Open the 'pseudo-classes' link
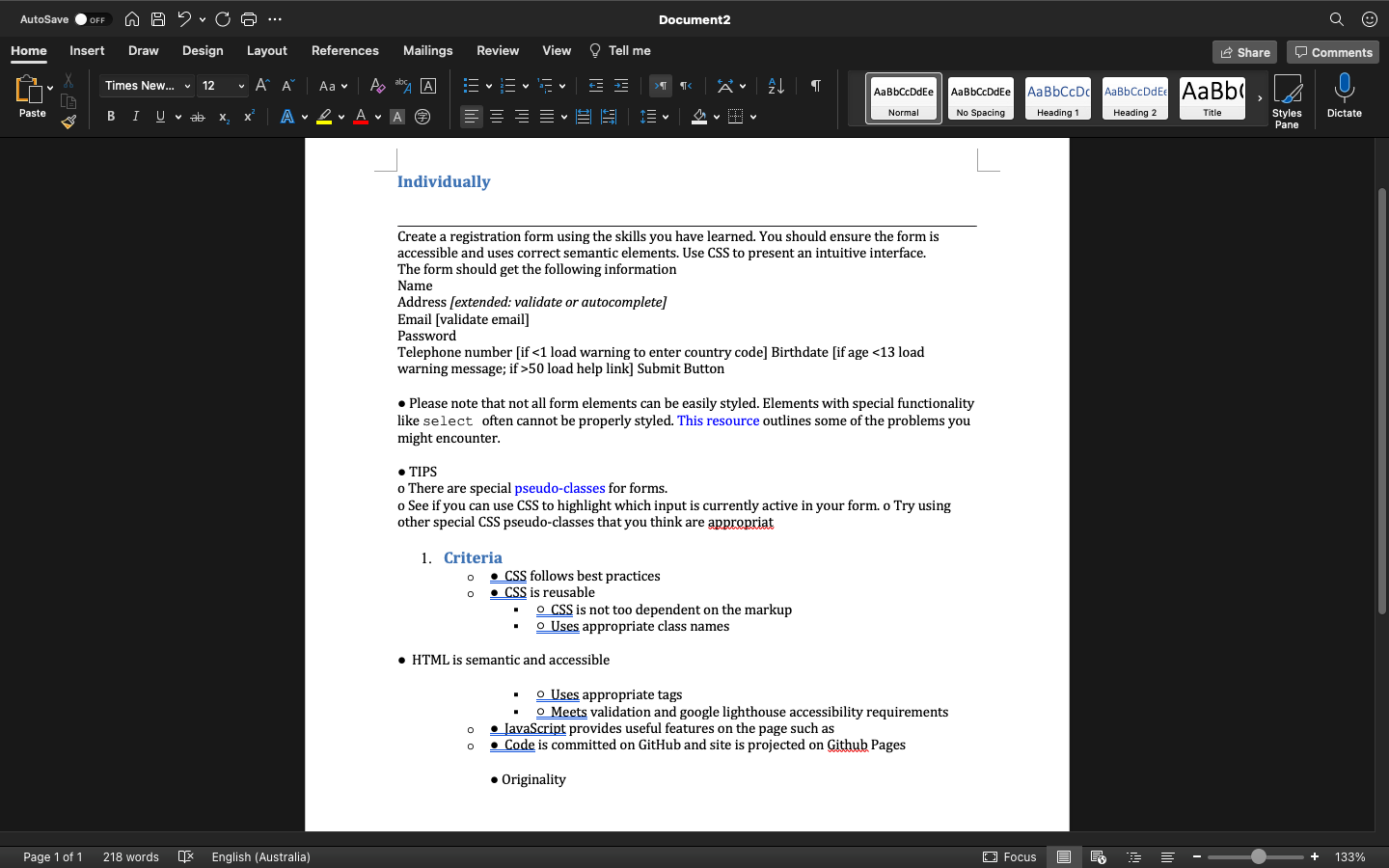The width and height of the screenshot is (1389, 868). (x=559, y=488)
